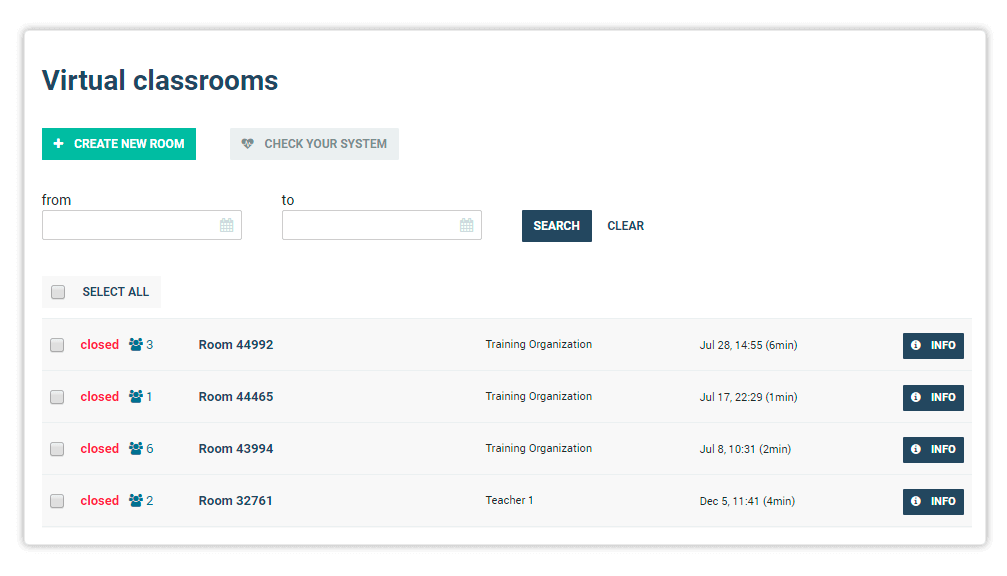
Task: Click the Room 43994 name
Action: [236, 449]
